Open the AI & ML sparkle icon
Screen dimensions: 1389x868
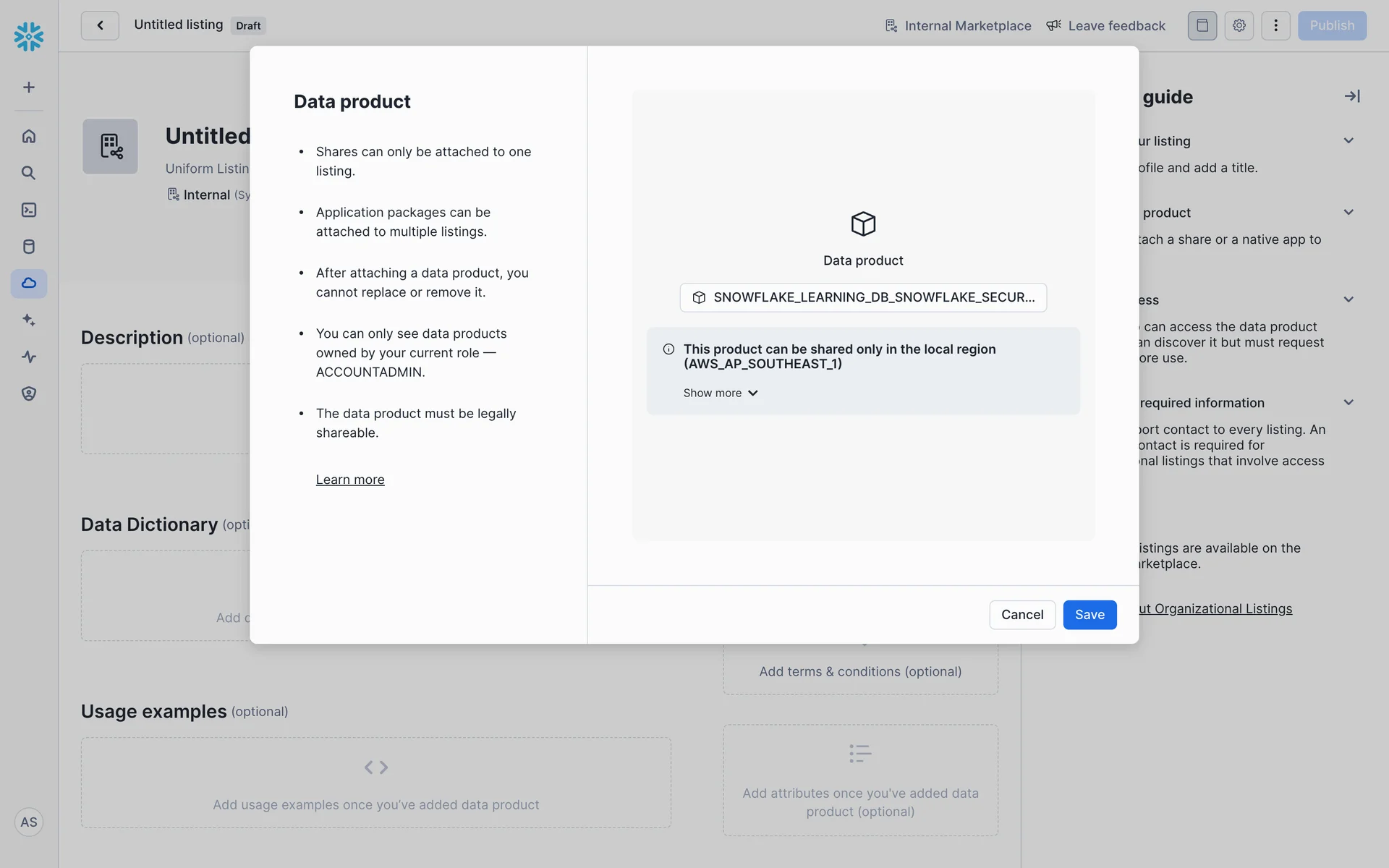point(29,320)
